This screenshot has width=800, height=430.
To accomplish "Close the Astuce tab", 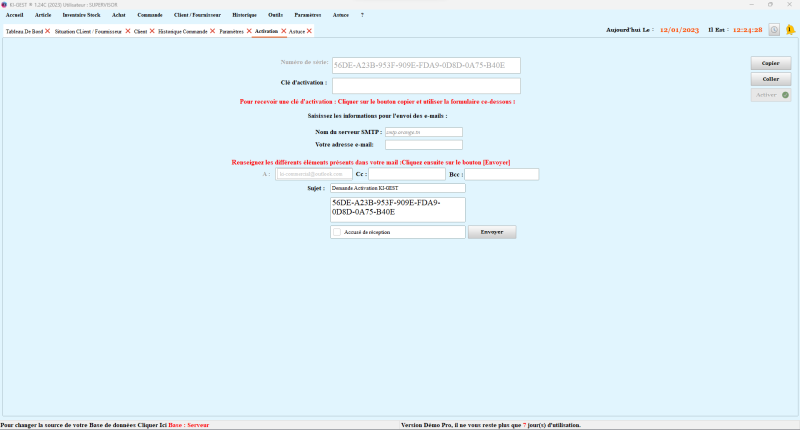I will [x=311, y=32].
